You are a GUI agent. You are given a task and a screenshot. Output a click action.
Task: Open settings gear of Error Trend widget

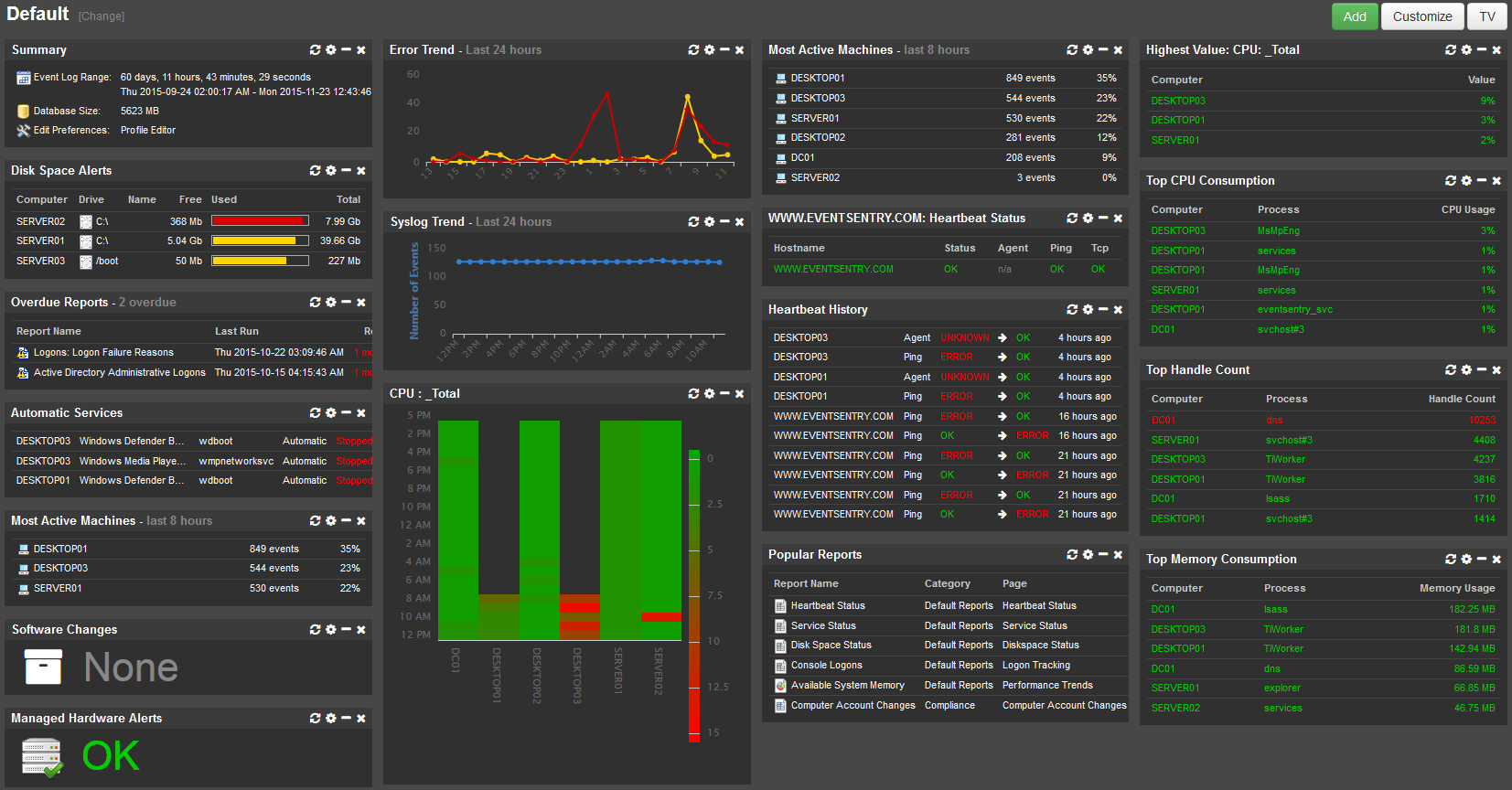[x=709, y=50]
